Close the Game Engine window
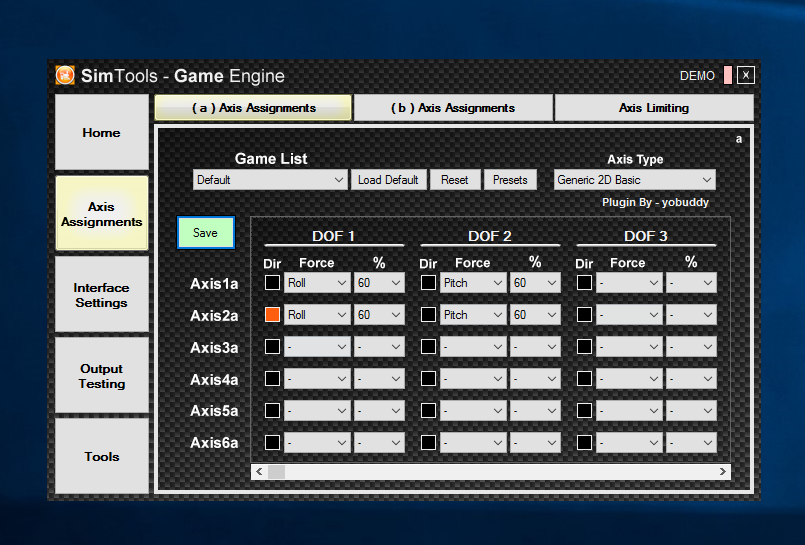The image size is (805, 545). point(745,75)
